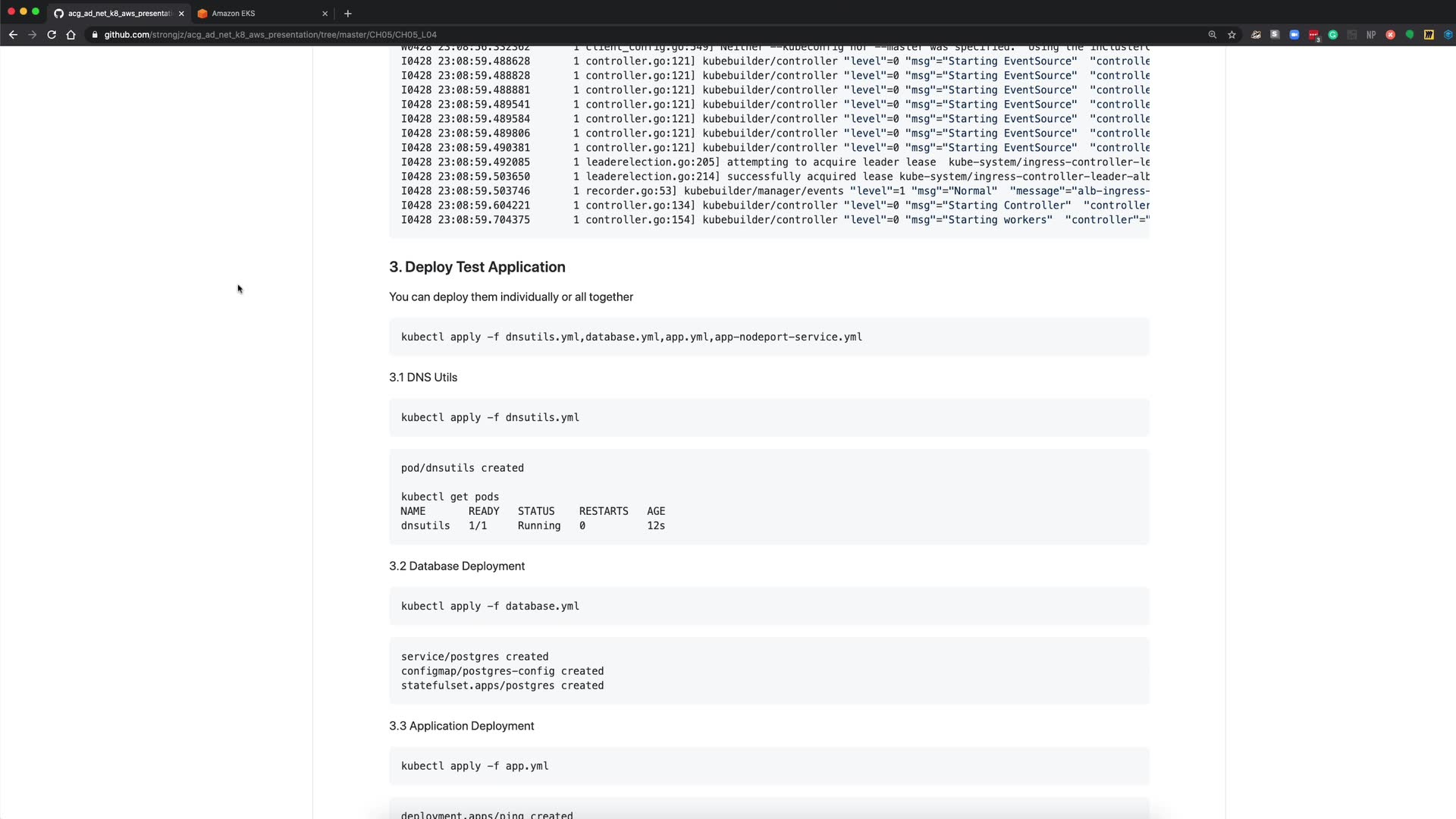Open the Grammarly extension icon
This screenshot has width=1456, height=819.
(1332, 35)
